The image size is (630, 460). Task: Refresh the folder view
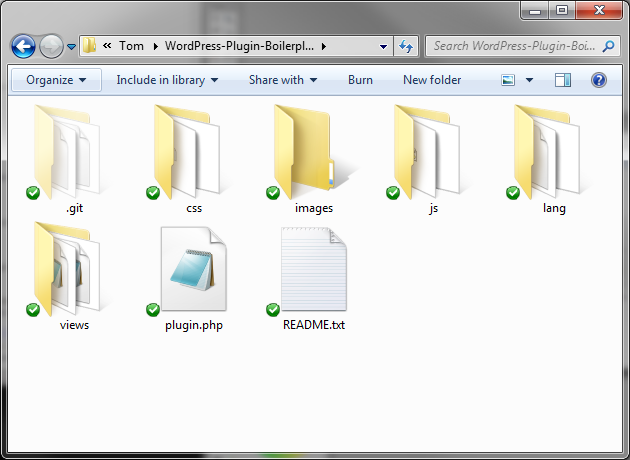[x=406, y=47]
